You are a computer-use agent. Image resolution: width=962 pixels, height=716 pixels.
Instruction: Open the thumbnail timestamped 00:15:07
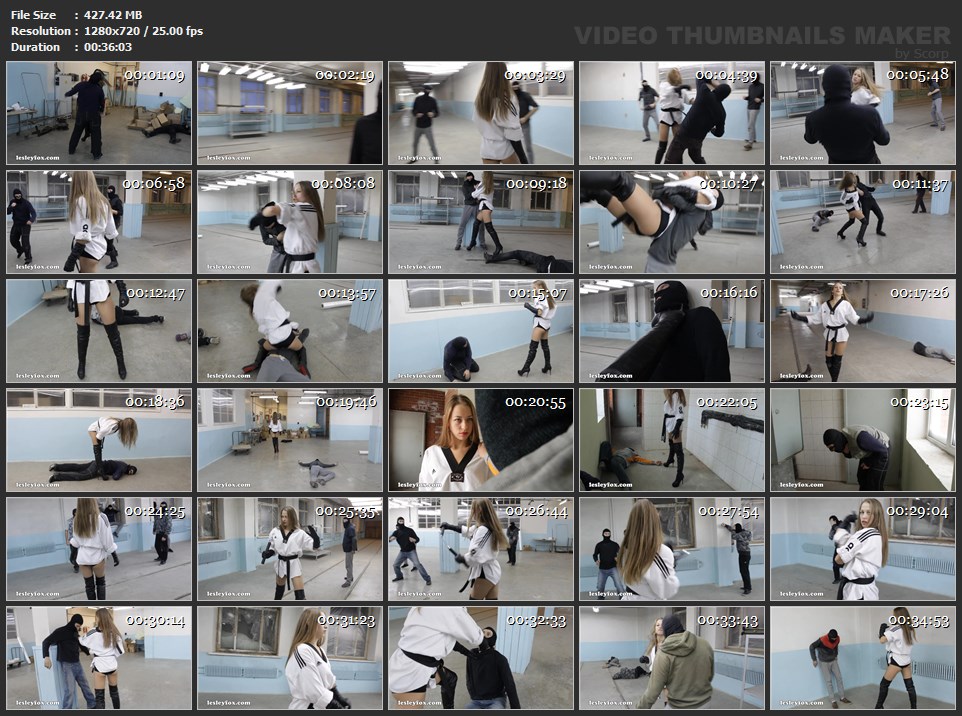click(x=481, y=331)
